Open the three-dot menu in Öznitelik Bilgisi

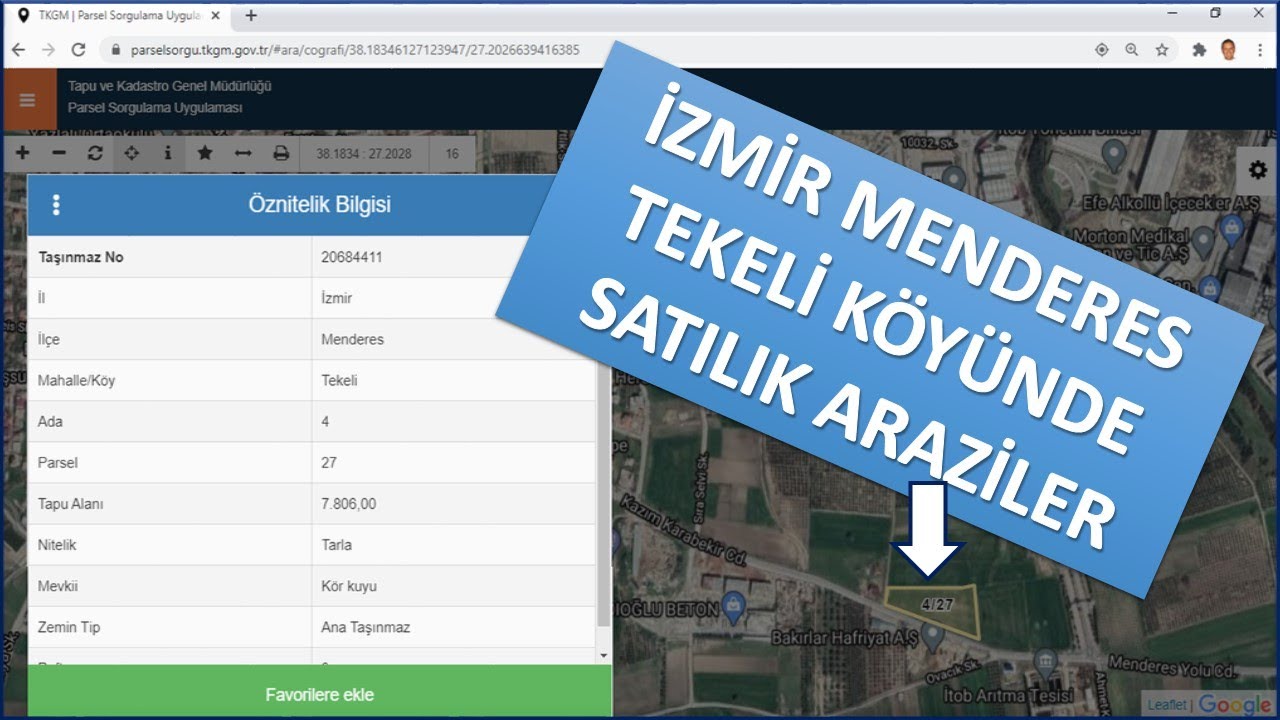coord(56,205)
